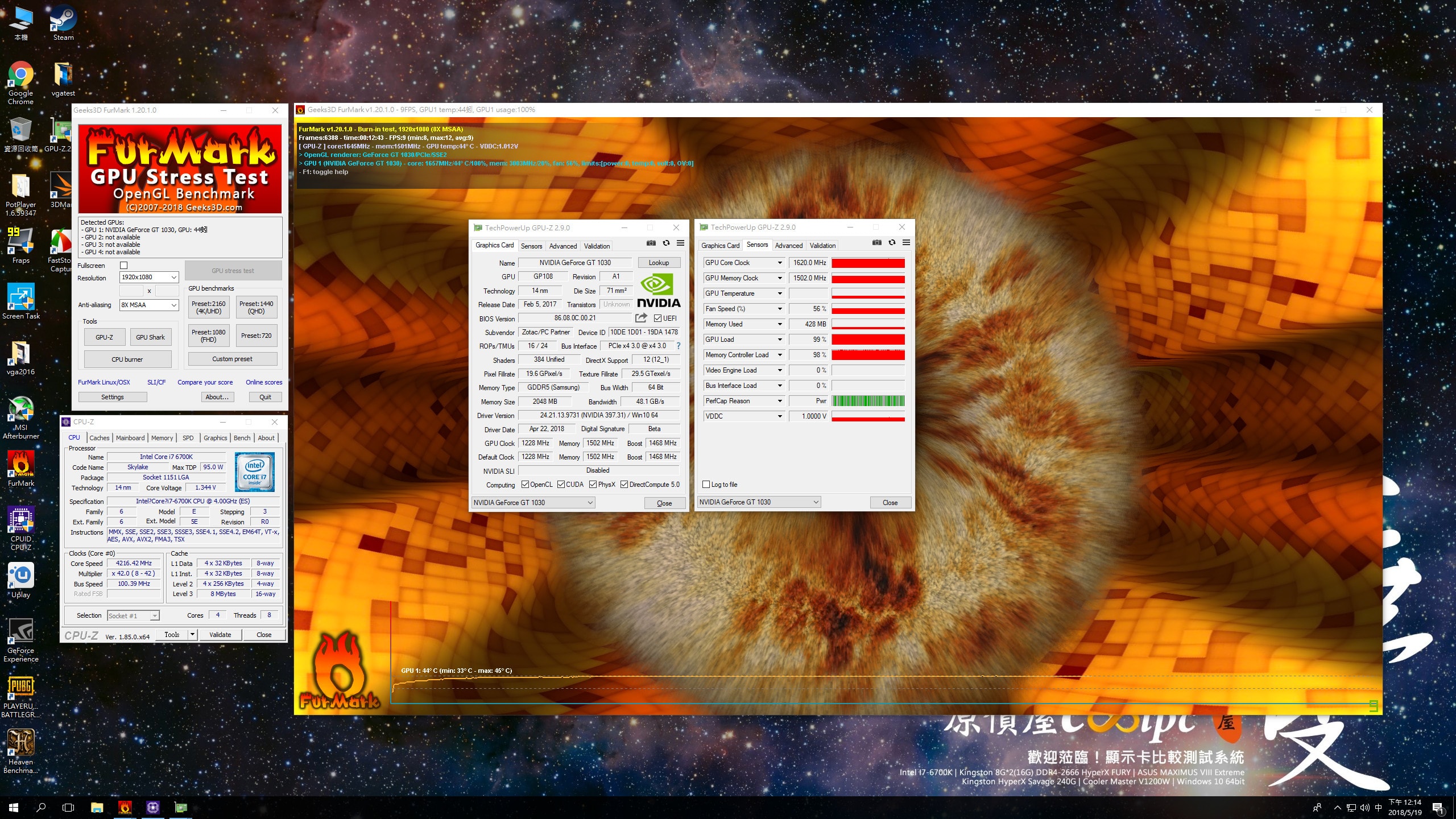Take screenshot in GPU-Z Graphics Card window
Image resolution: width=1456 pixels, height=819 pixels.
click(651, 243)
